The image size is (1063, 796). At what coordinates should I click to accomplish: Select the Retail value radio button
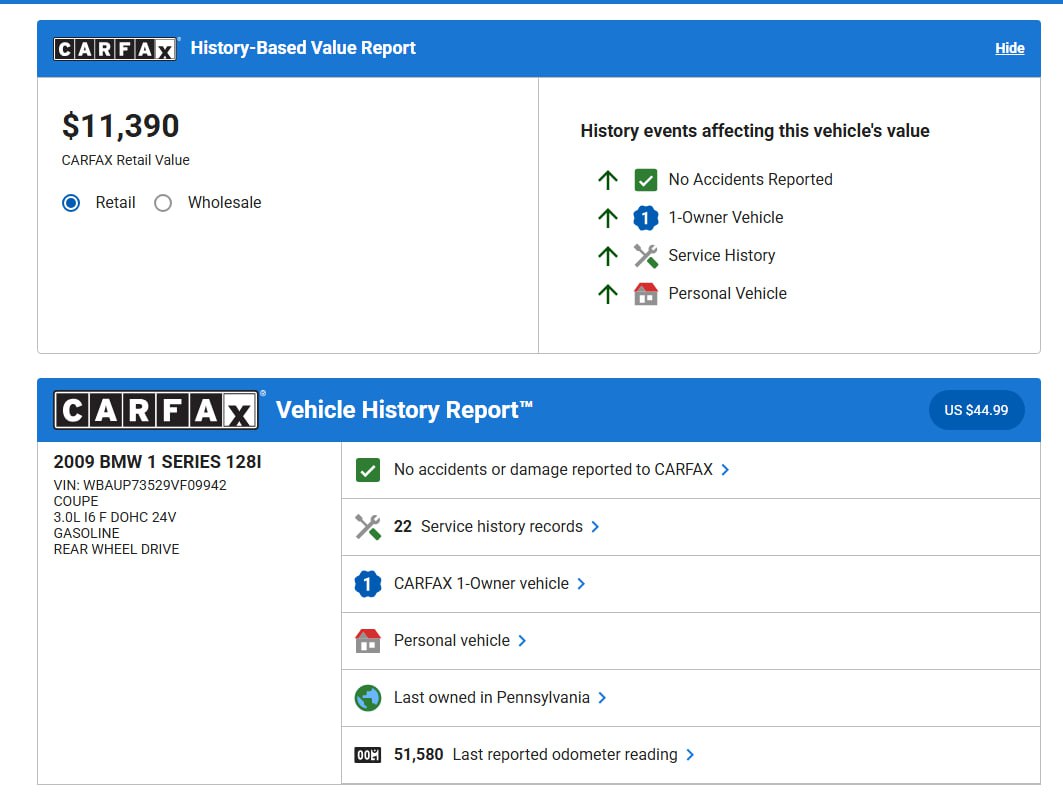(x=71, y=203)
